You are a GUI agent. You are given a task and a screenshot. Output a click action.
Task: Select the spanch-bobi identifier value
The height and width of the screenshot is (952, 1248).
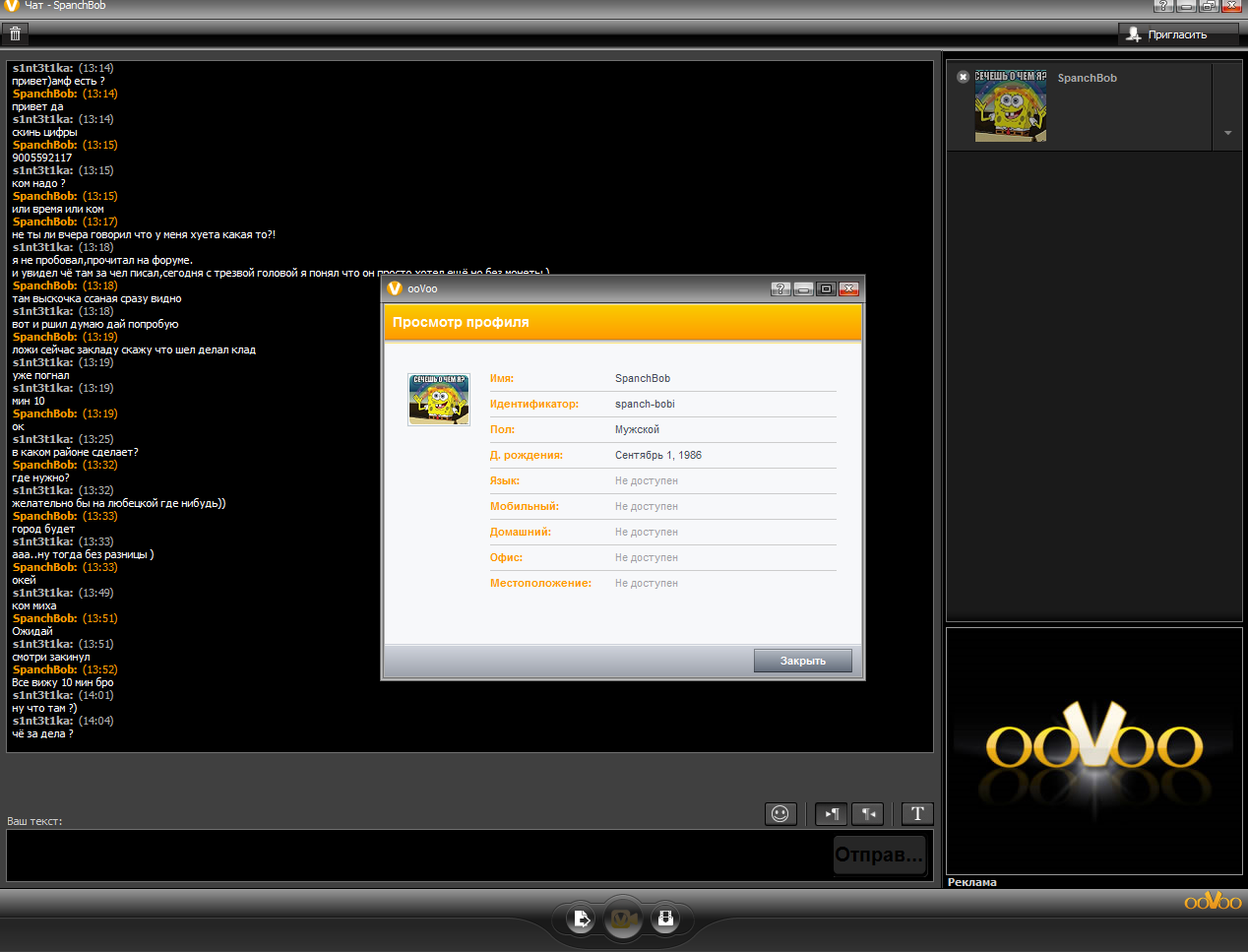click(x=645, y=404)
